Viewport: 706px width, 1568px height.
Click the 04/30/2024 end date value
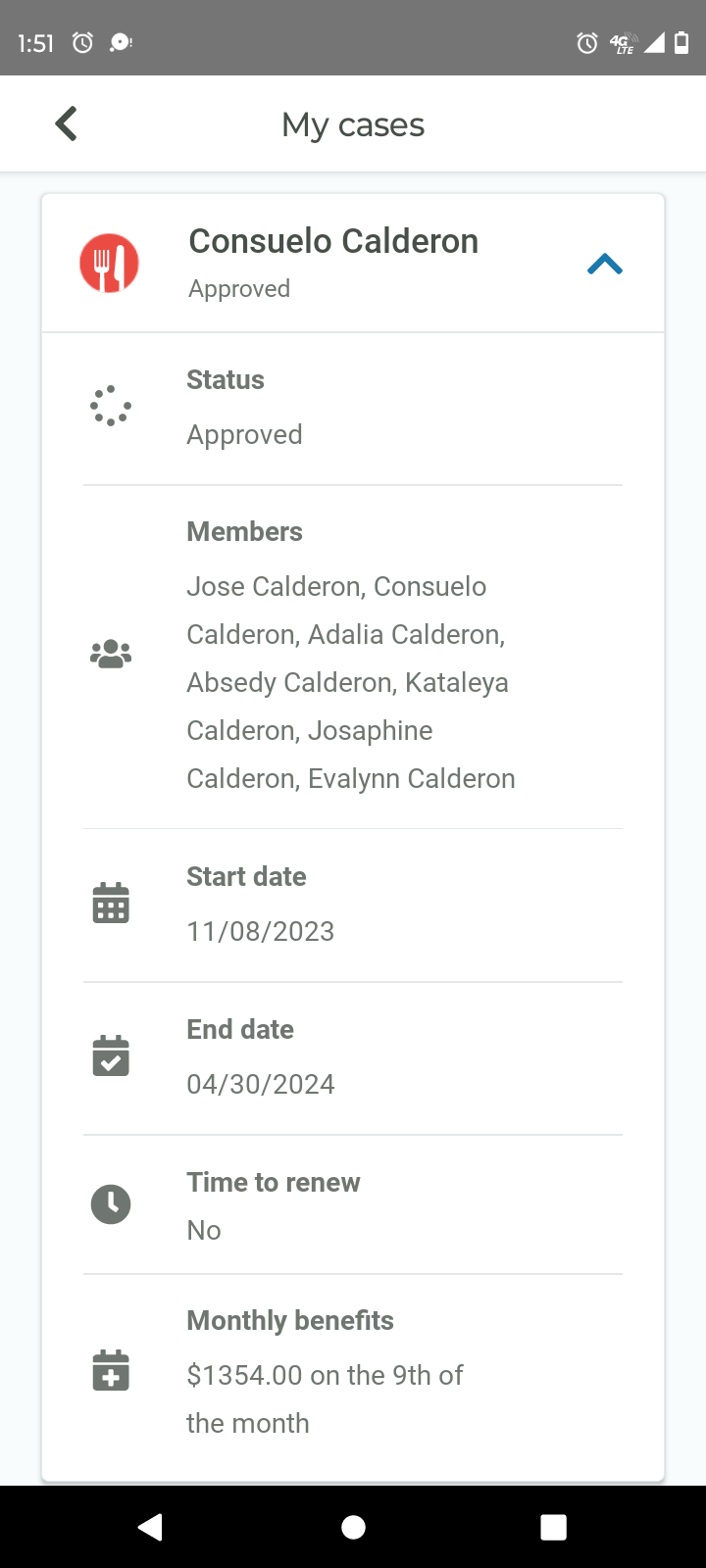pos(261,1084)
